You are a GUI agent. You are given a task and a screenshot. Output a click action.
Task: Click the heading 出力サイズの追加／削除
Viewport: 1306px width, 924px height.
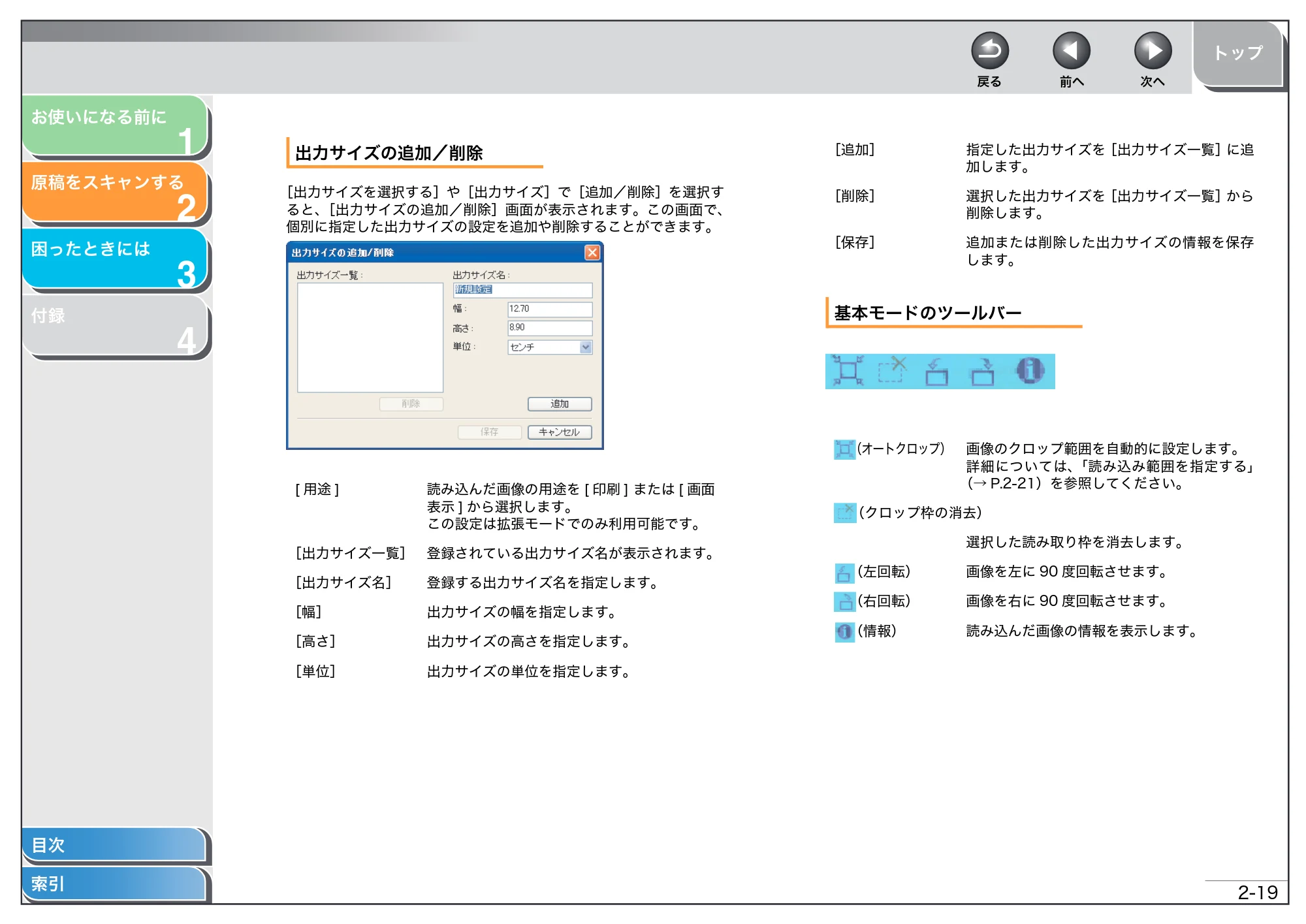click(389, 153)
